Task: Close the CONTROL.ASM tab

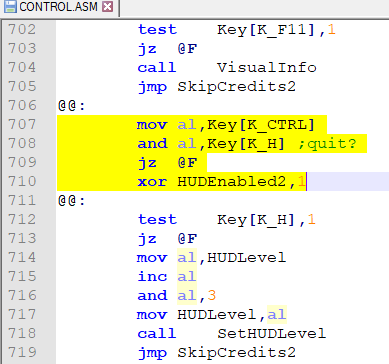Action: click(x=108, y=7)
